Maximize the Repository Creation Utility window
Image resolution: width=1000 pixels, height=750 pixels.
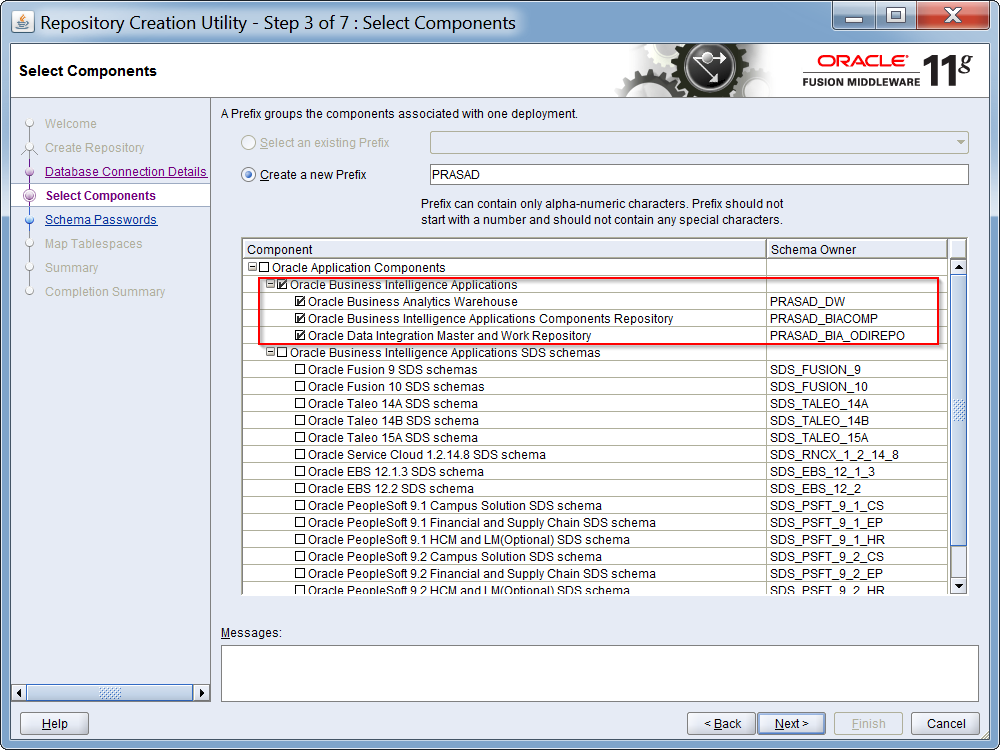pos(895,16)
